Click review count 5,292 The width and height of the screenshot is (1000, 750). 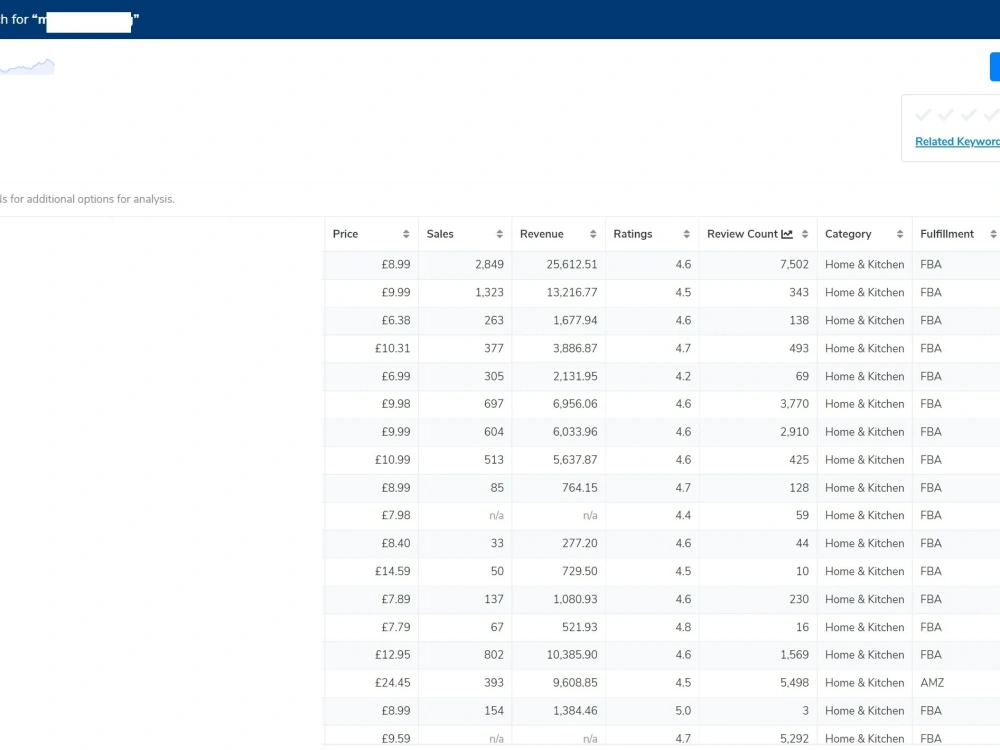click(794, 739)
